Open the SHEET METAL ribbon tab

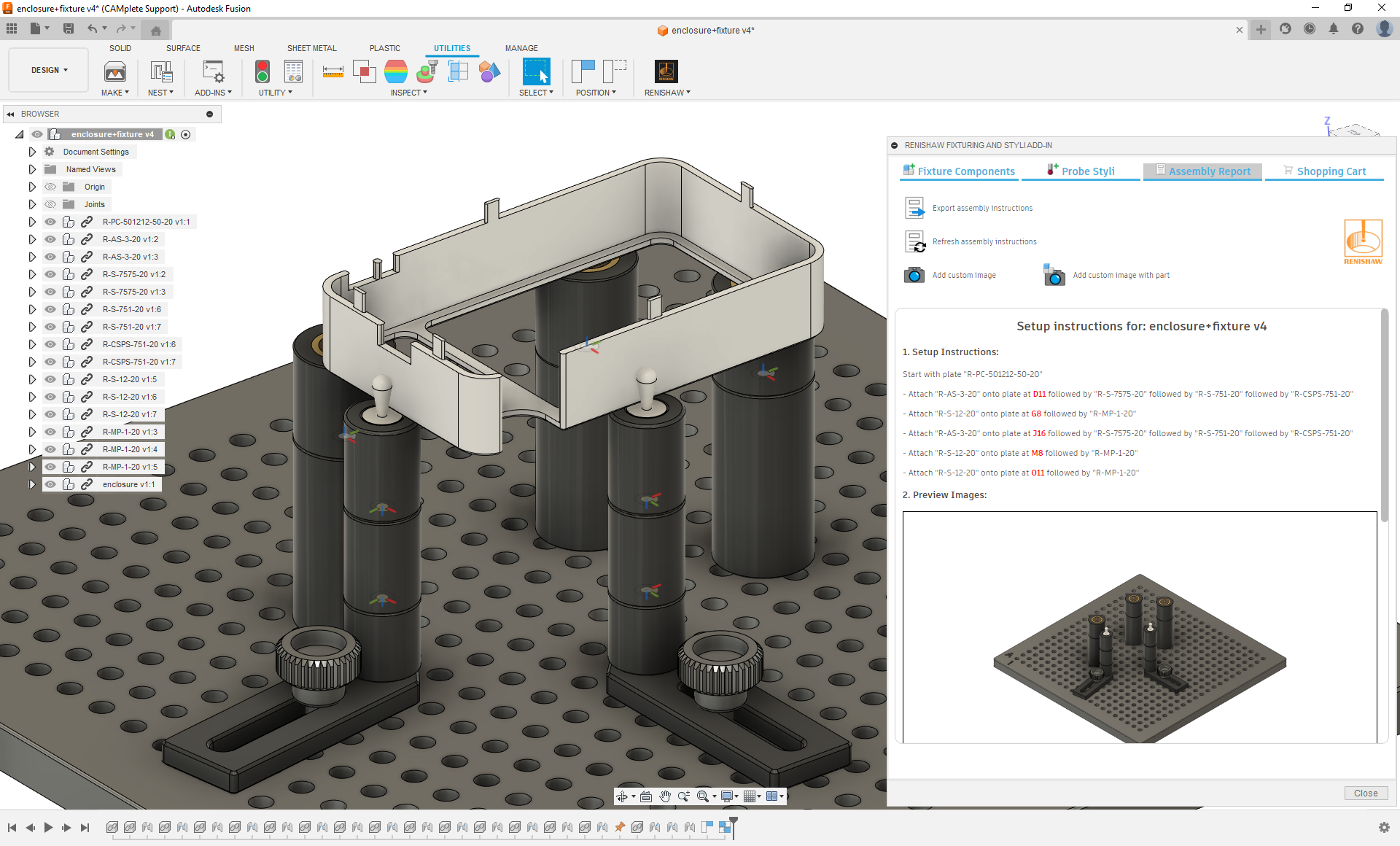point(311,48)
